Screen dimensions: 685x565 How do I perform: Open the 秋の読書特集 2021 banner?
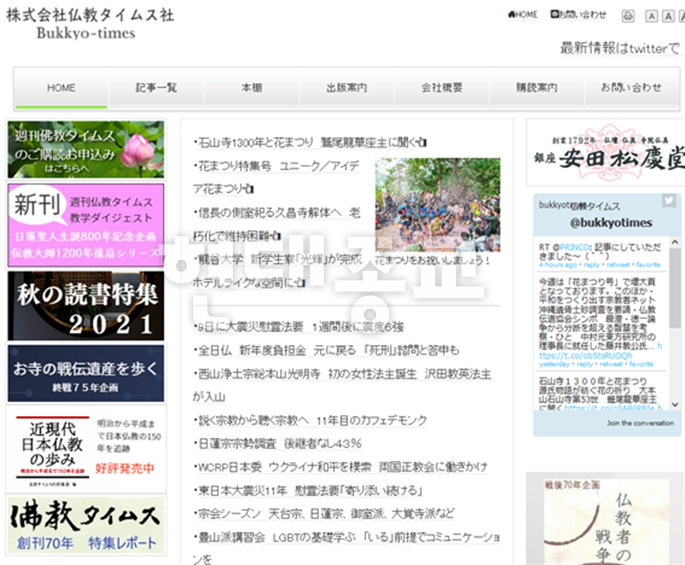(x=86, y=306)
